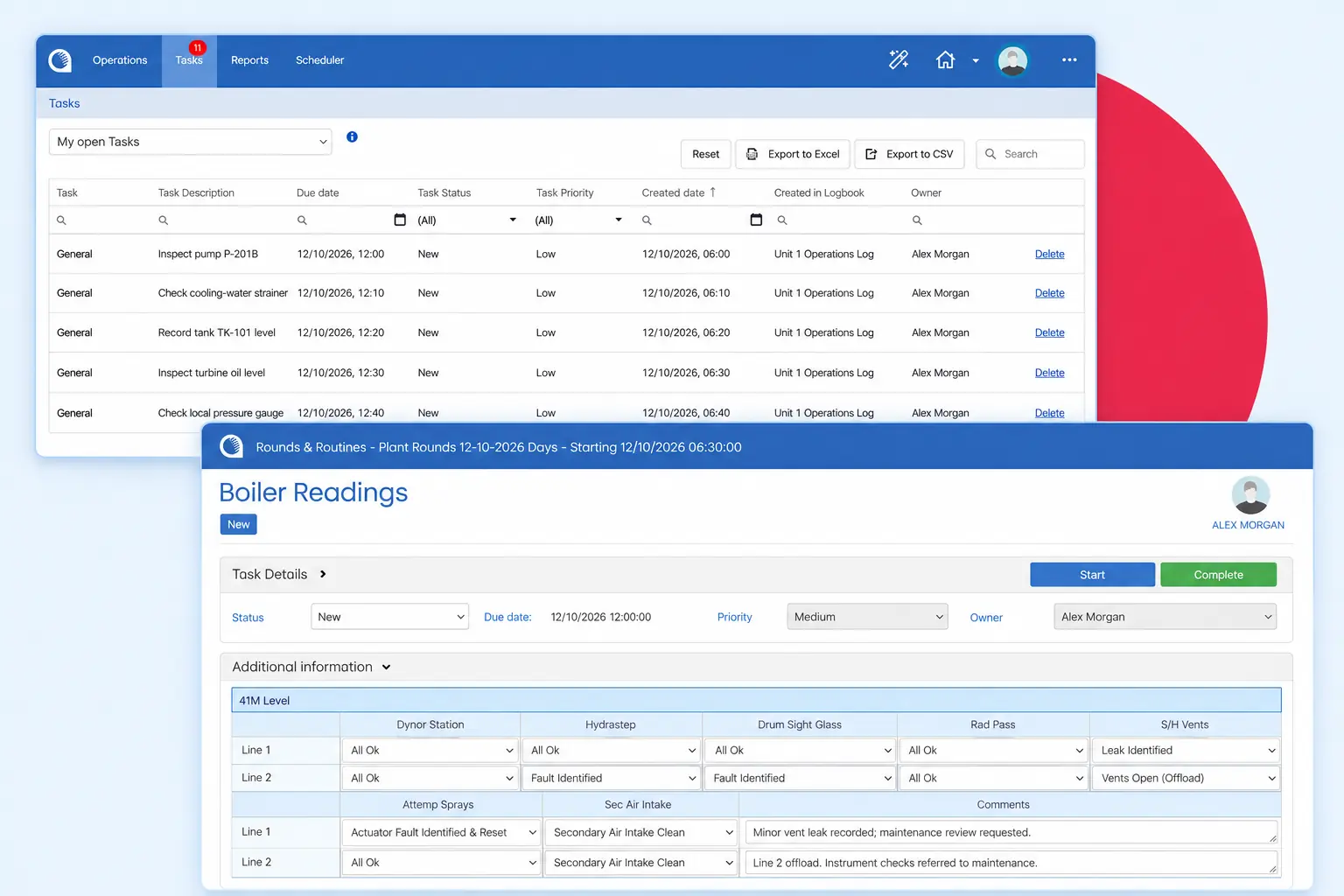Open the magic wand tool icon
The image size is (1344, 896).
tap(899, 59)
